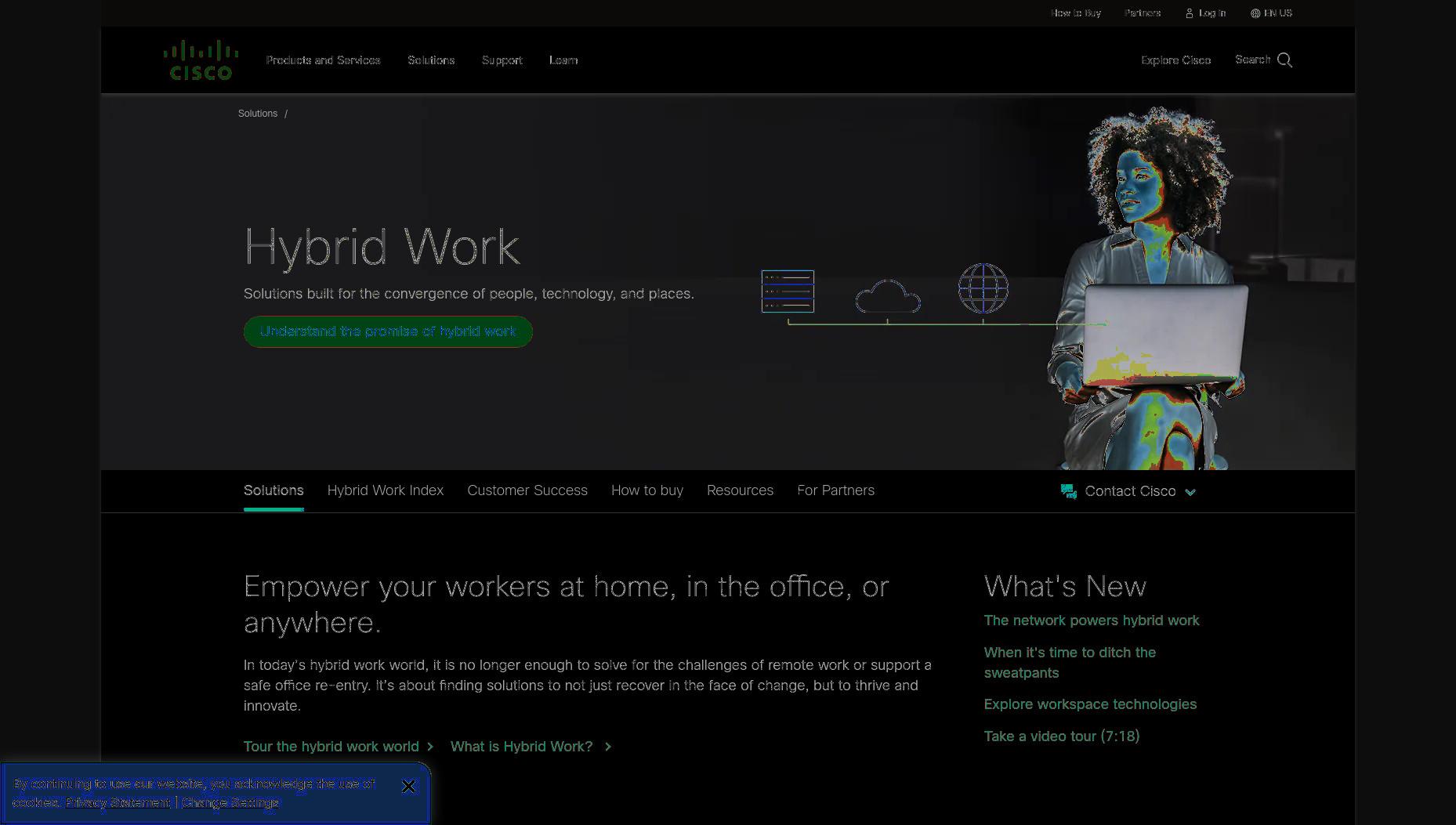The height and width of the screenshot is (825, 1456).
Task: Click the Search text label
Action: tap(1252, 60)
